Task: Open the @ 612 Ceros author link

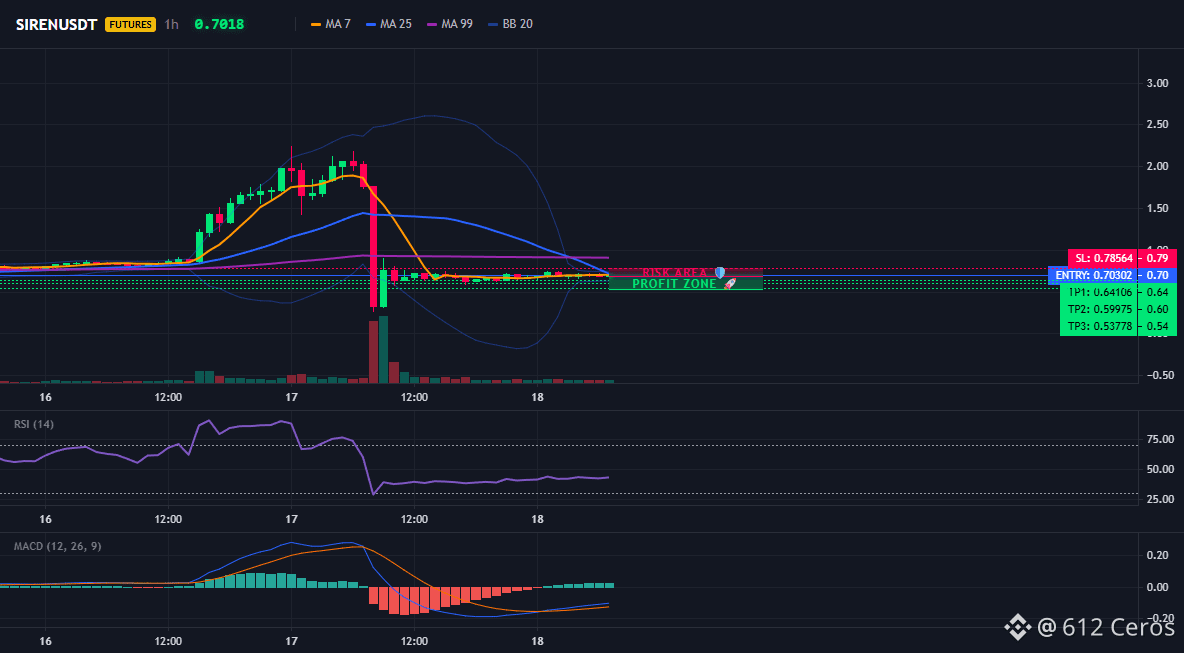Action: [1105, 626]
